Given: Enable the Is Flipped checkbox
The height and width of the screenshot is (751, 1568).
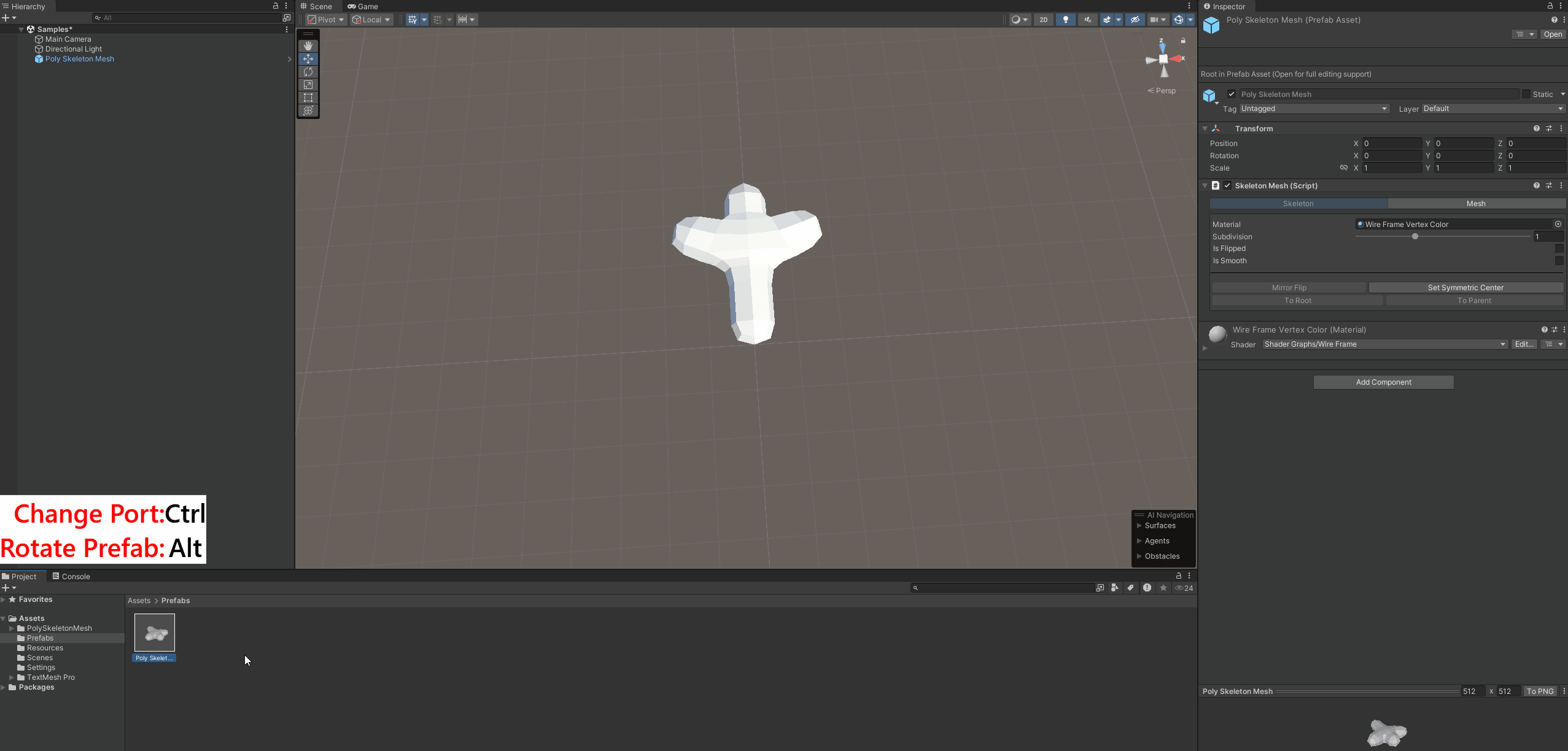Looking at the screenshot, I should (x=1558, y=248).
